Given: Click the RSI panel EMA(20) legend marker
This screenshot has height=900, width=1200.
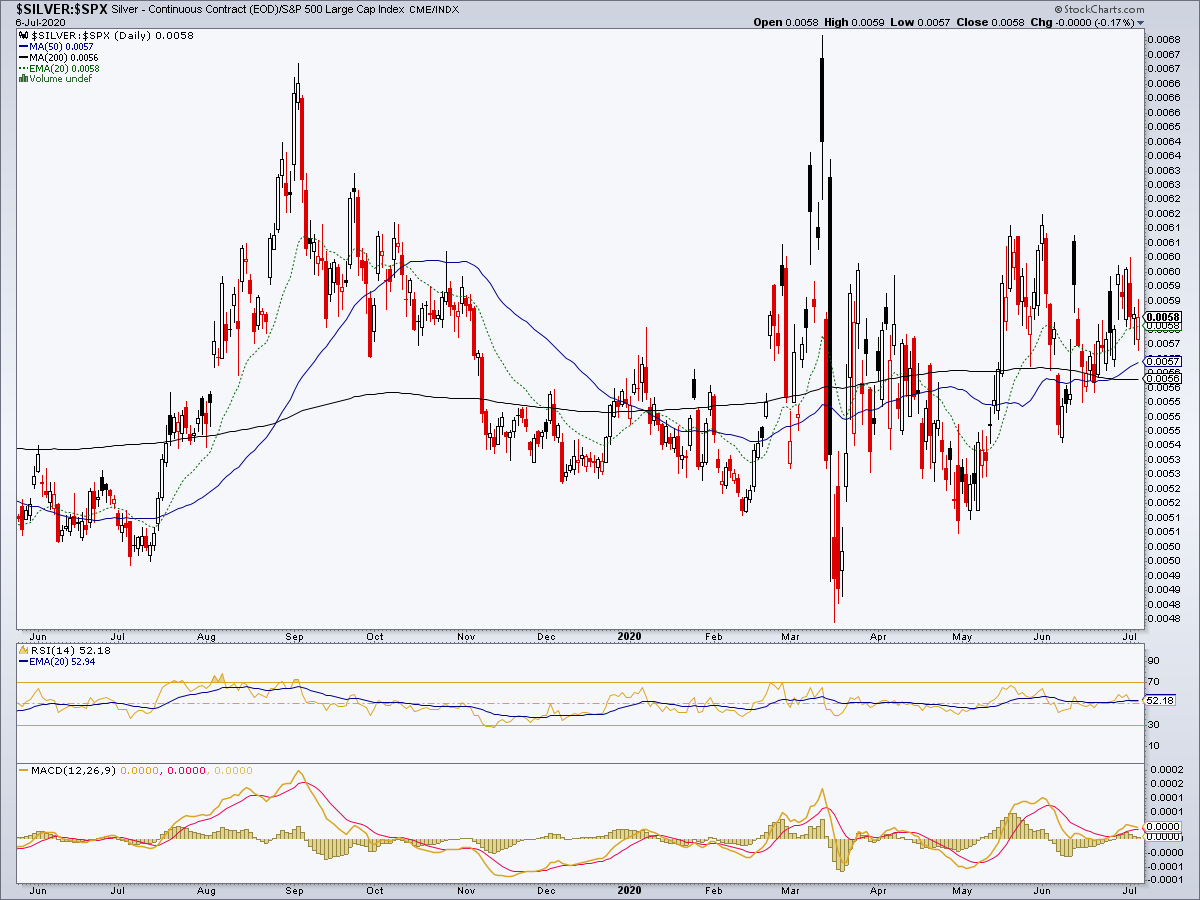Looking at the screenshot, I should tap(23, 662).
